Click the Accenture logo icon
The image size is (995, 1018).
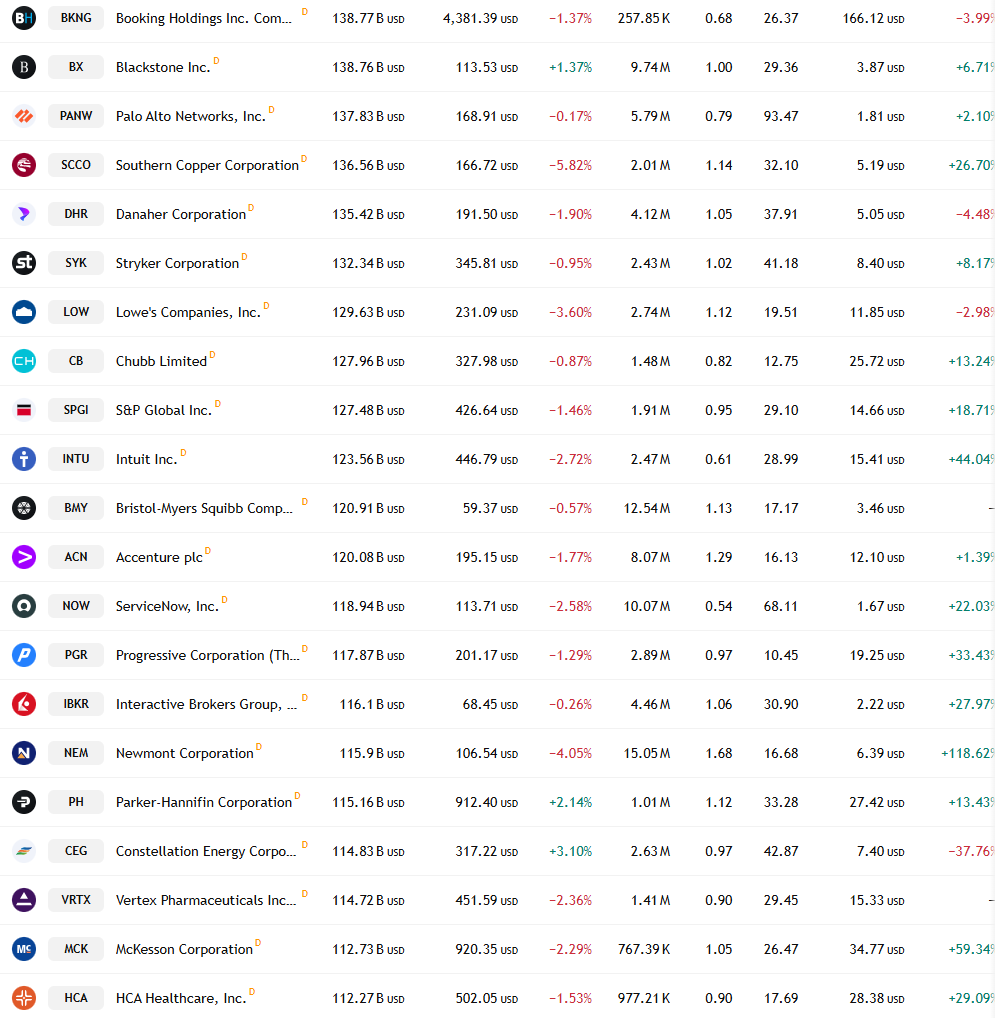click(x=24, y=557)
